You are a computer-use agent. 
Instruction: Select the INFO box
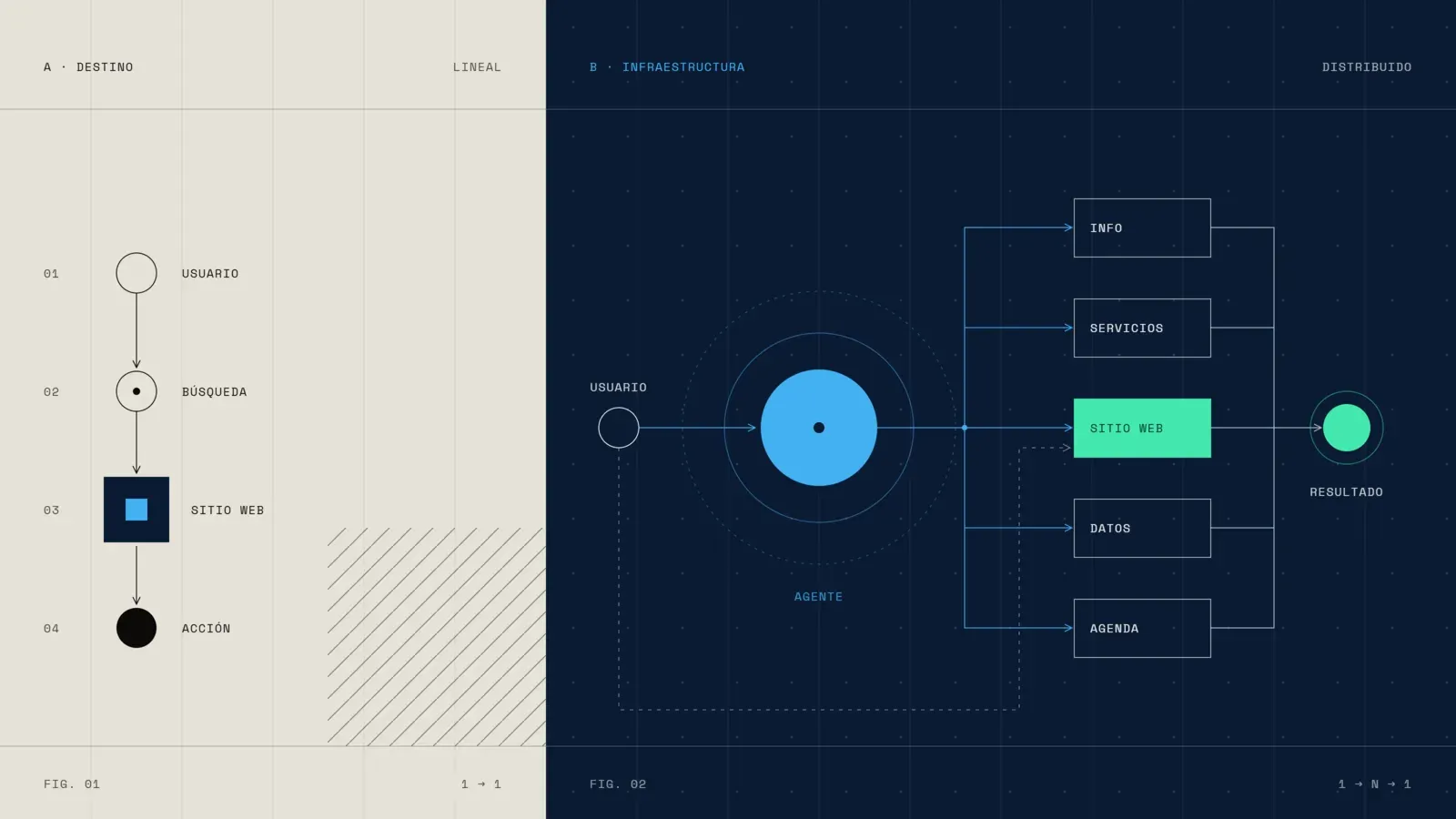(x=1142, y=227)
